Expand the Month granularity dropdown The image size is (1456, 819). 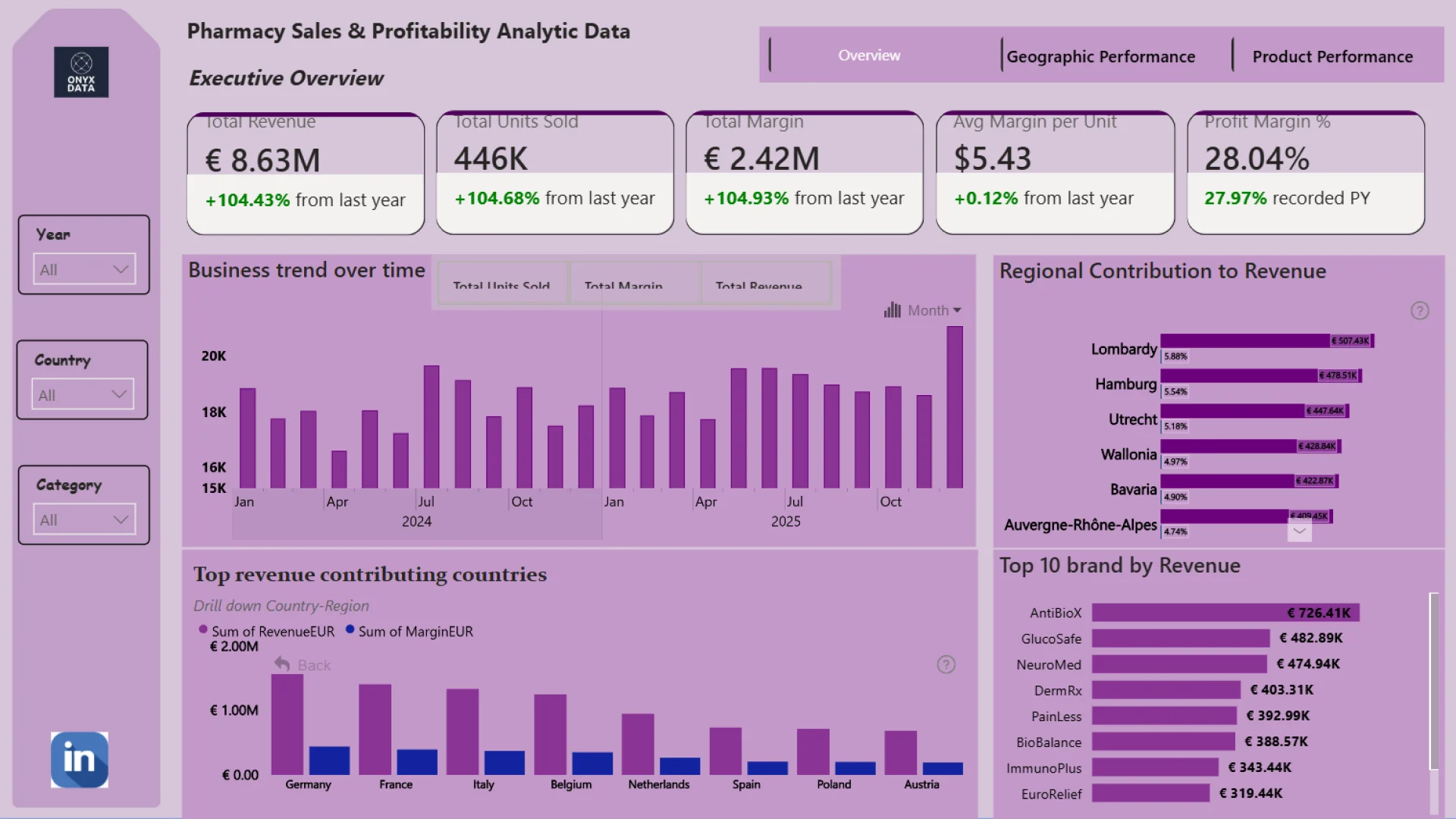(x=957, y=310)
